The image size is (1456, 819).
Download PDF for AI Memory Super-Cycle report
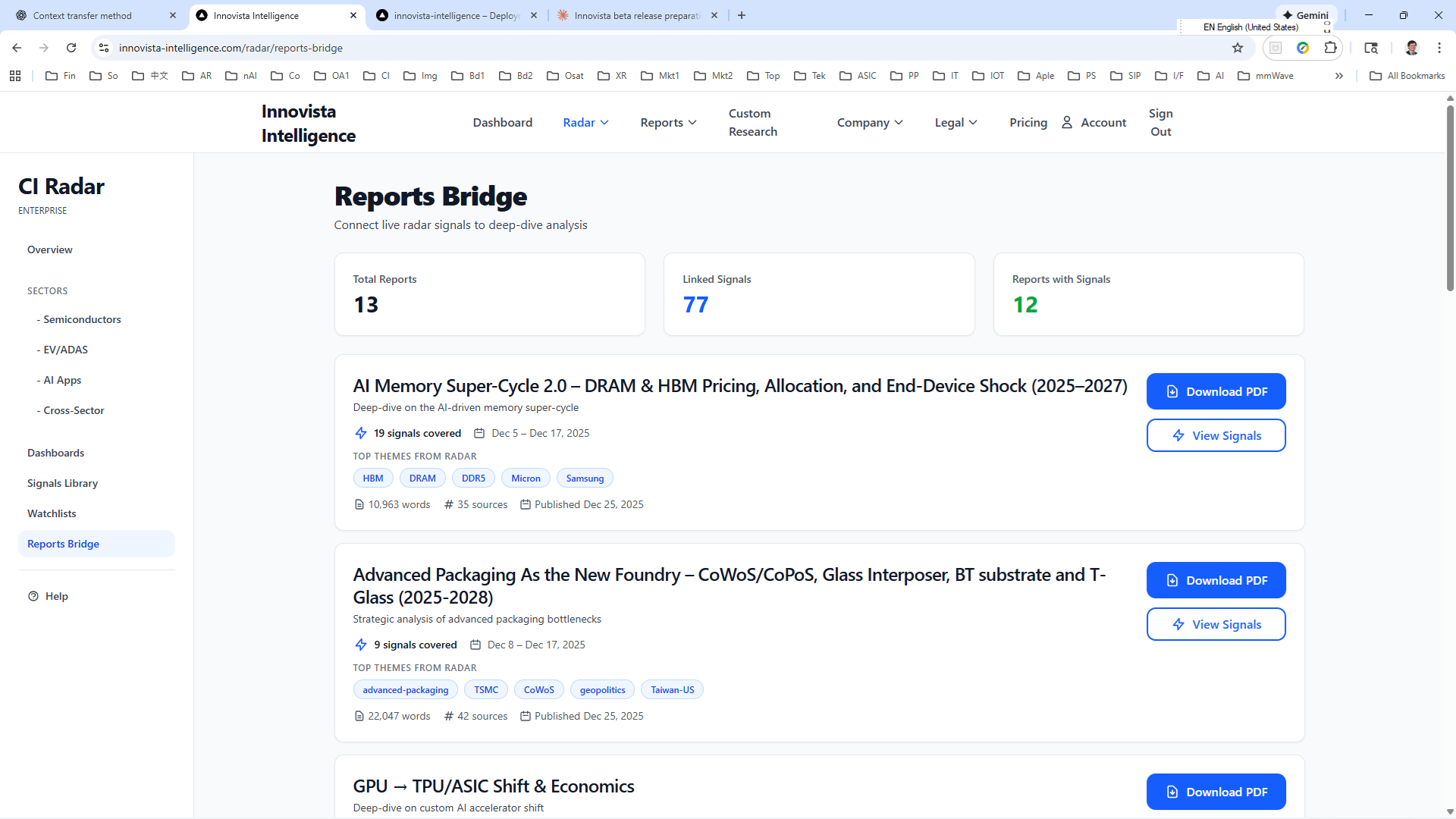(x=1216, y=391)
